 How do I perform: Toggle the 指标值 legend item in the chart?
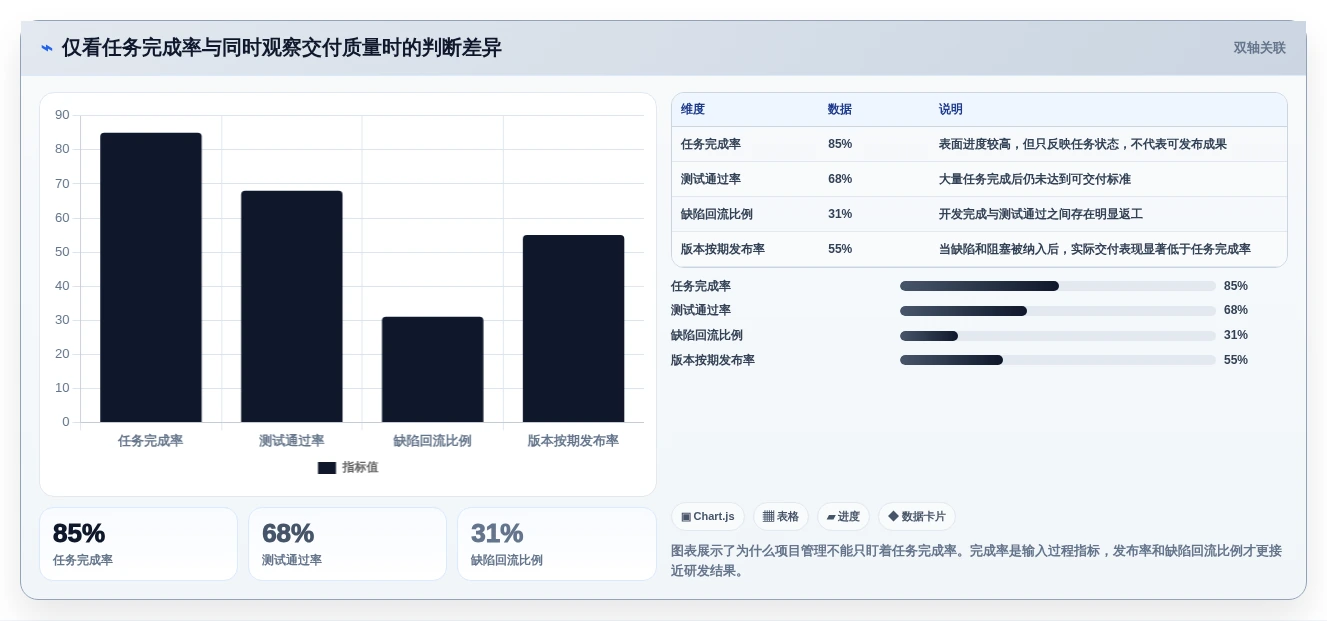coord(348,467)
